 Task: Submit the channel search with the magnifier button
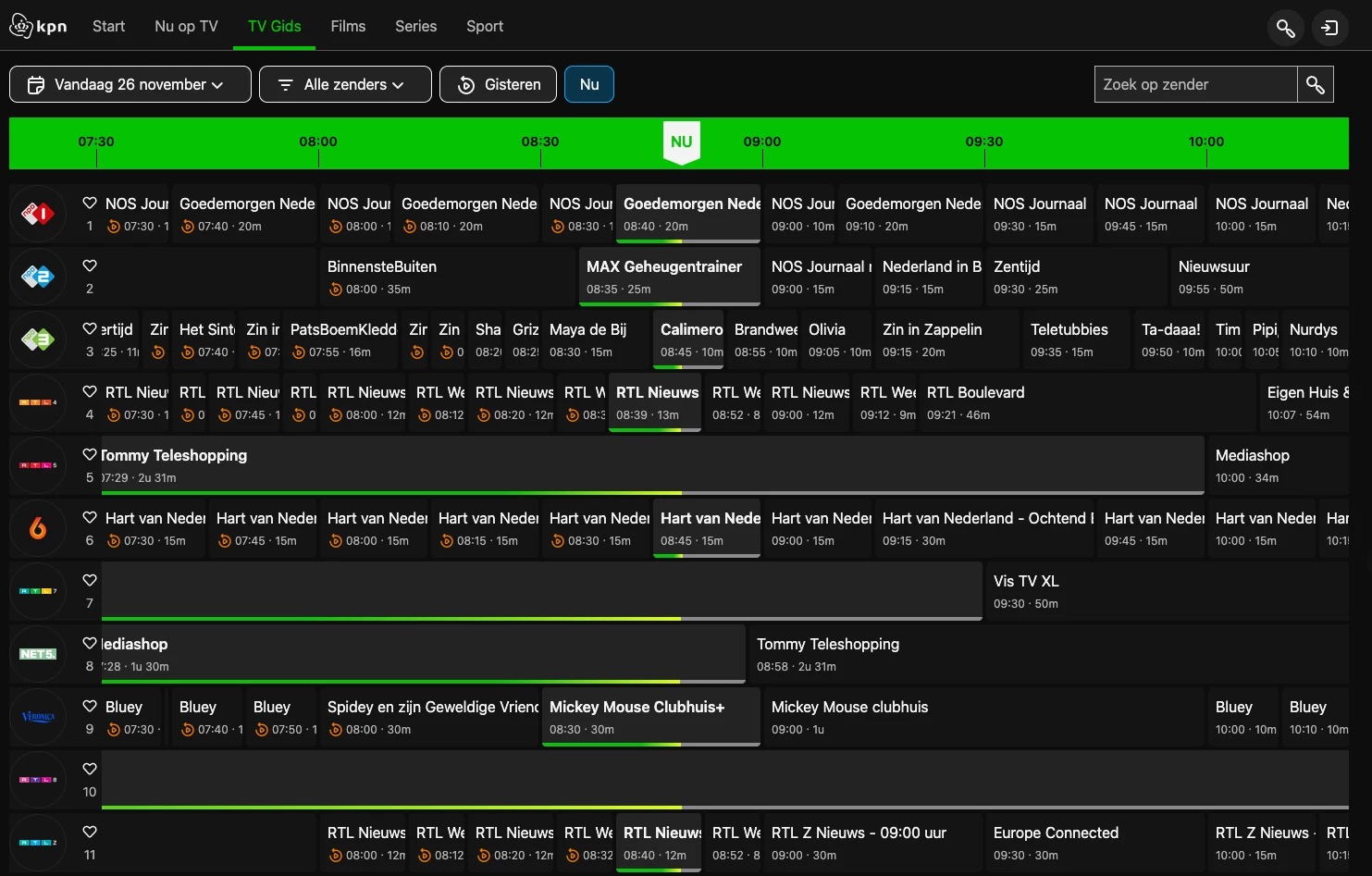pyautogui.click(x=1315, y=85)
